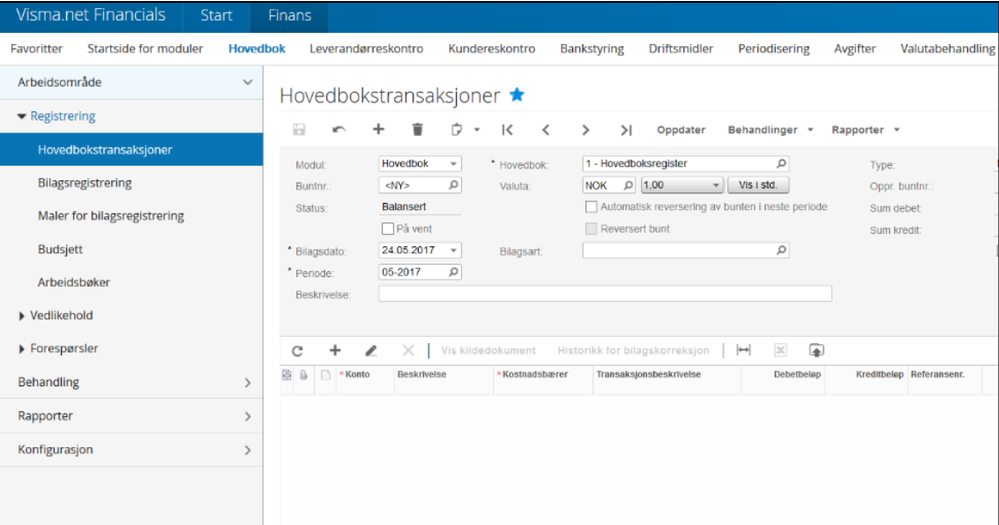This screenshot has width=999, height=525.
Task: Click the document column header icon
Action: [x=326, y=375]
